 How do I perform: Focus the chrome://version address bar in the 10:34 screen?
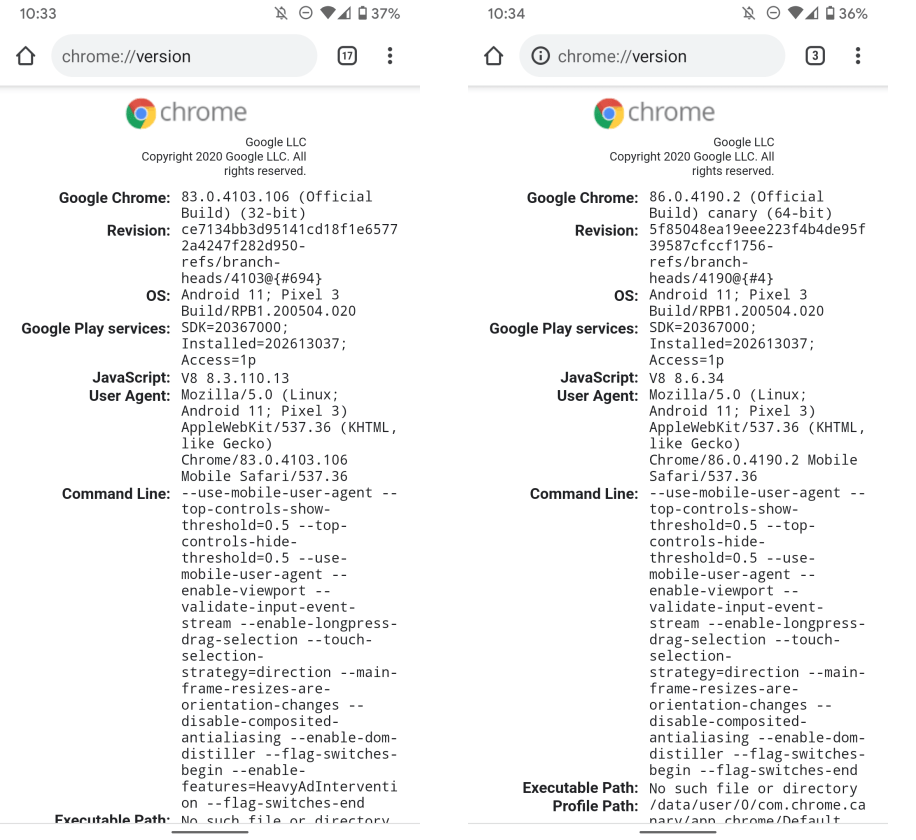tap(660, 56)
